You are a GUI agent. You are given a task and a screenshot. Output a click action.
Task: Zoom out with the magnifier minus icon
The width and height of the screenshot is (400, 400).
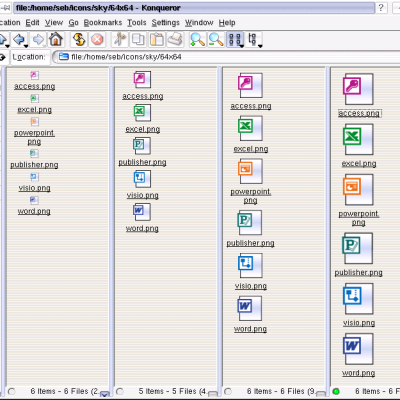(x=216, y=39)
